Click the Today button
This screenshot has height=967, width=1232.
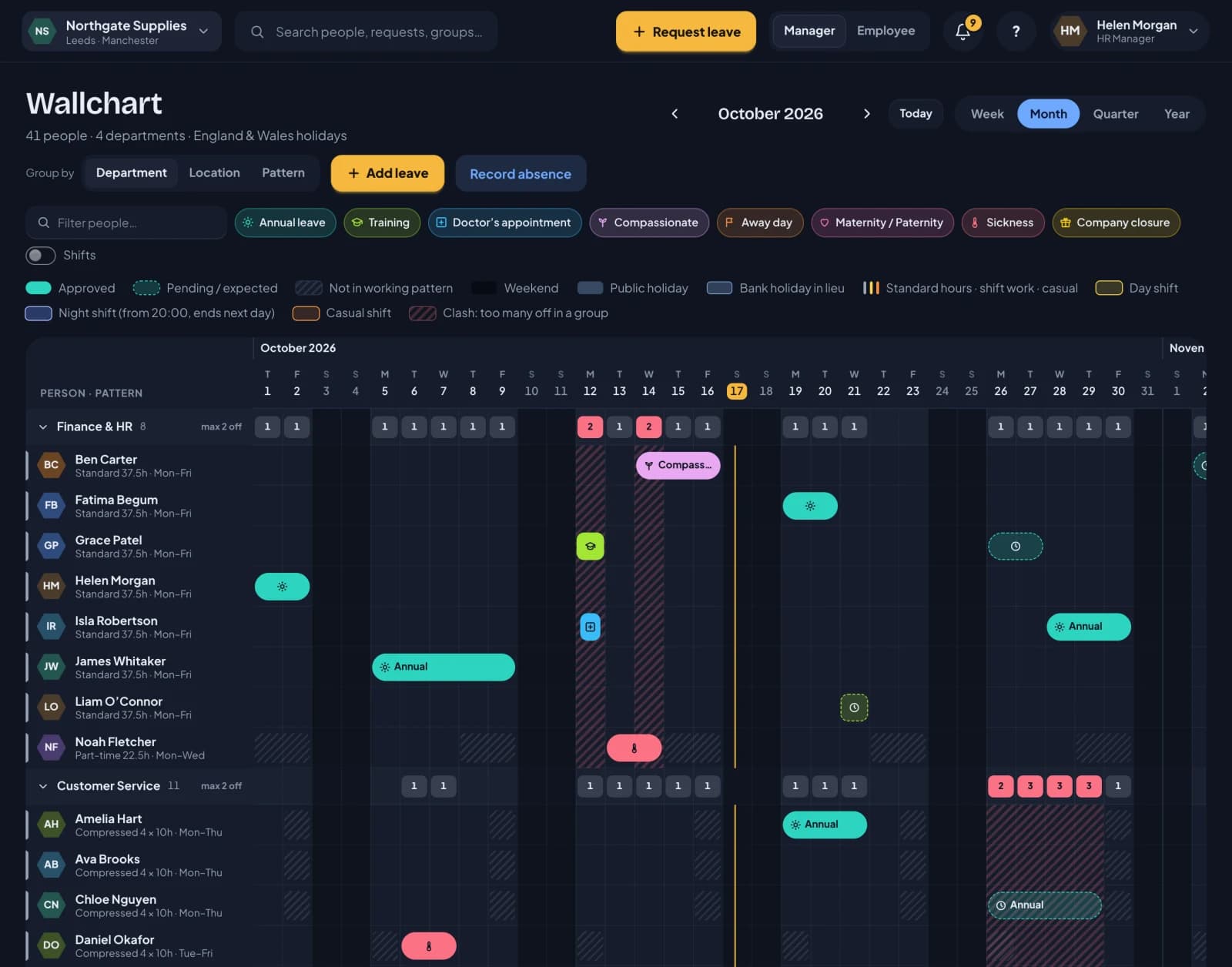(916, 113)
